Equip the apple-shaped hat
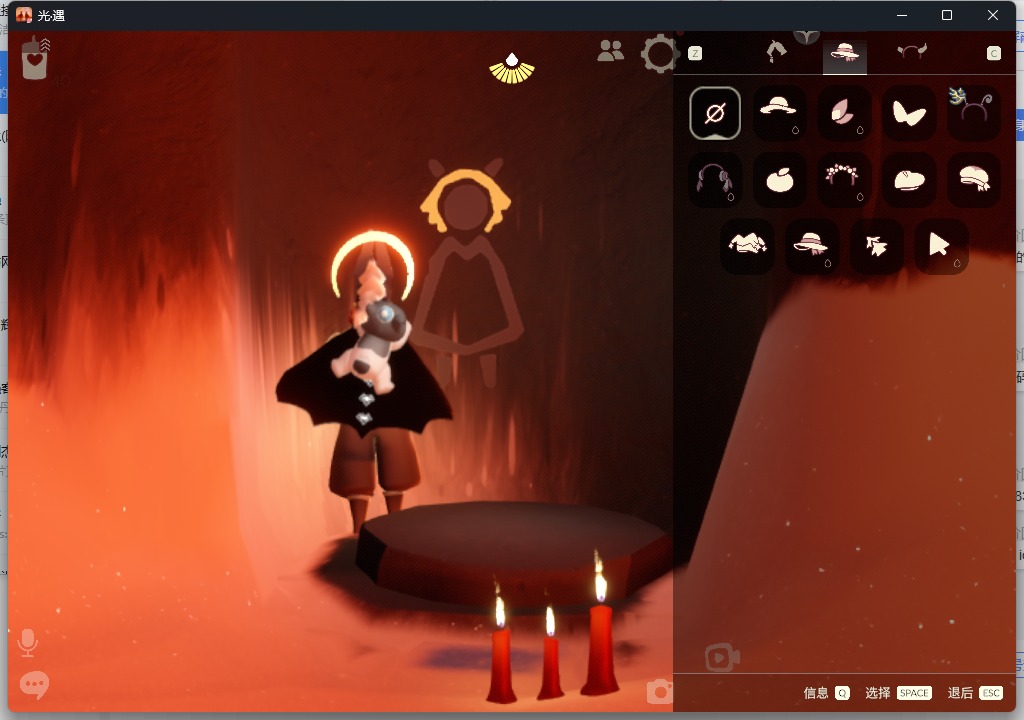This screenshot has width=1024, height=720. pos(779,180)
